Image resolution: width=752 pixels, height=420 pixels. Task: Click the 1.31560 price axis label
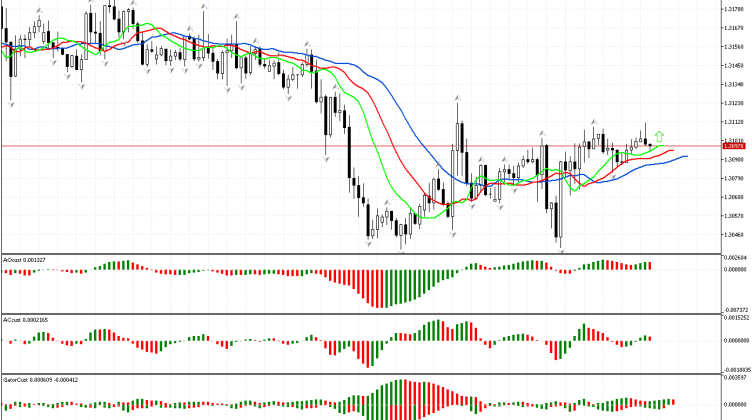tap(735, 47)
